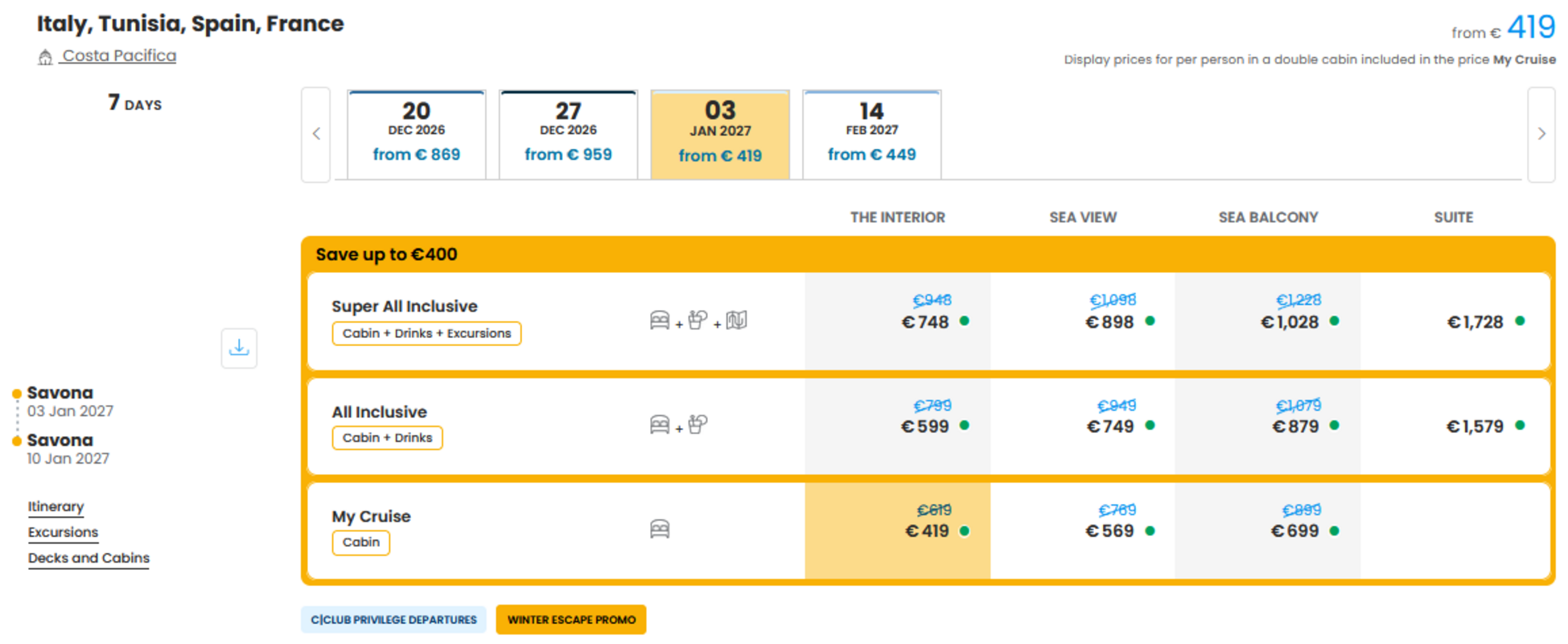Click the C|Club Privilege Departures badge
Viewport: 1568px width, 644px height.
point(394,620)
